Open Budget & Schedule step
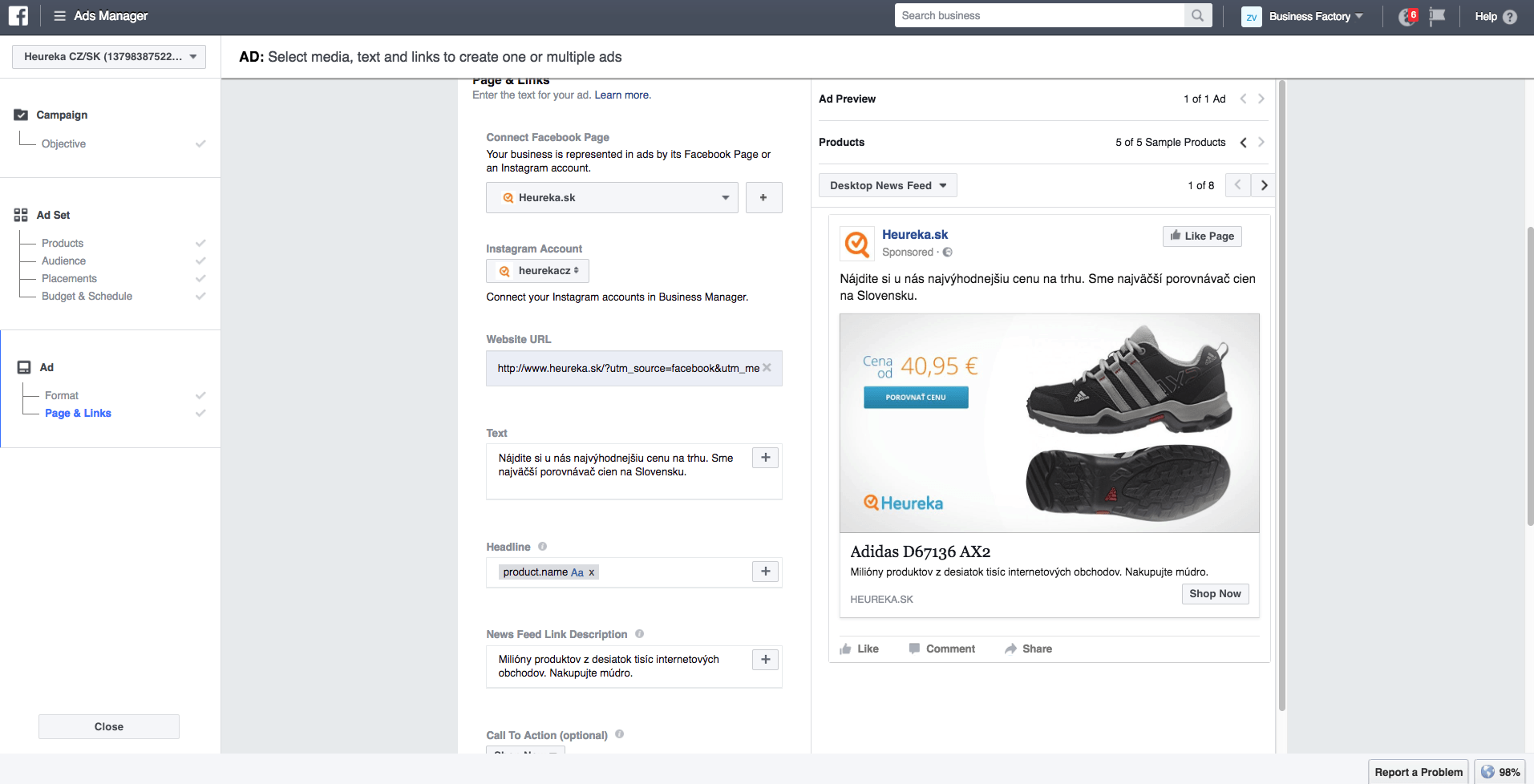 pyautogui.click(x=87, y=296)
